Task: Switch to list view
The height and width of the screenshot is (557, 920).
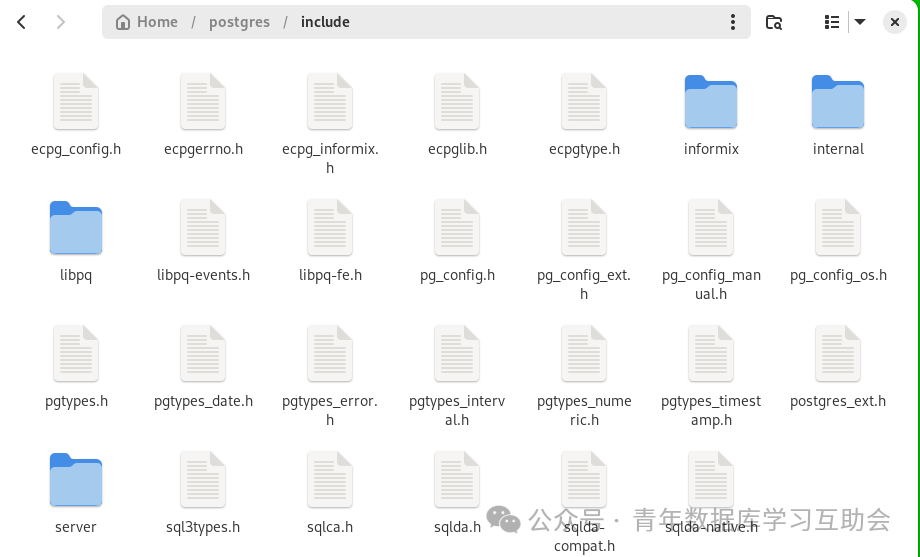Action: click(x=831, y=22)
